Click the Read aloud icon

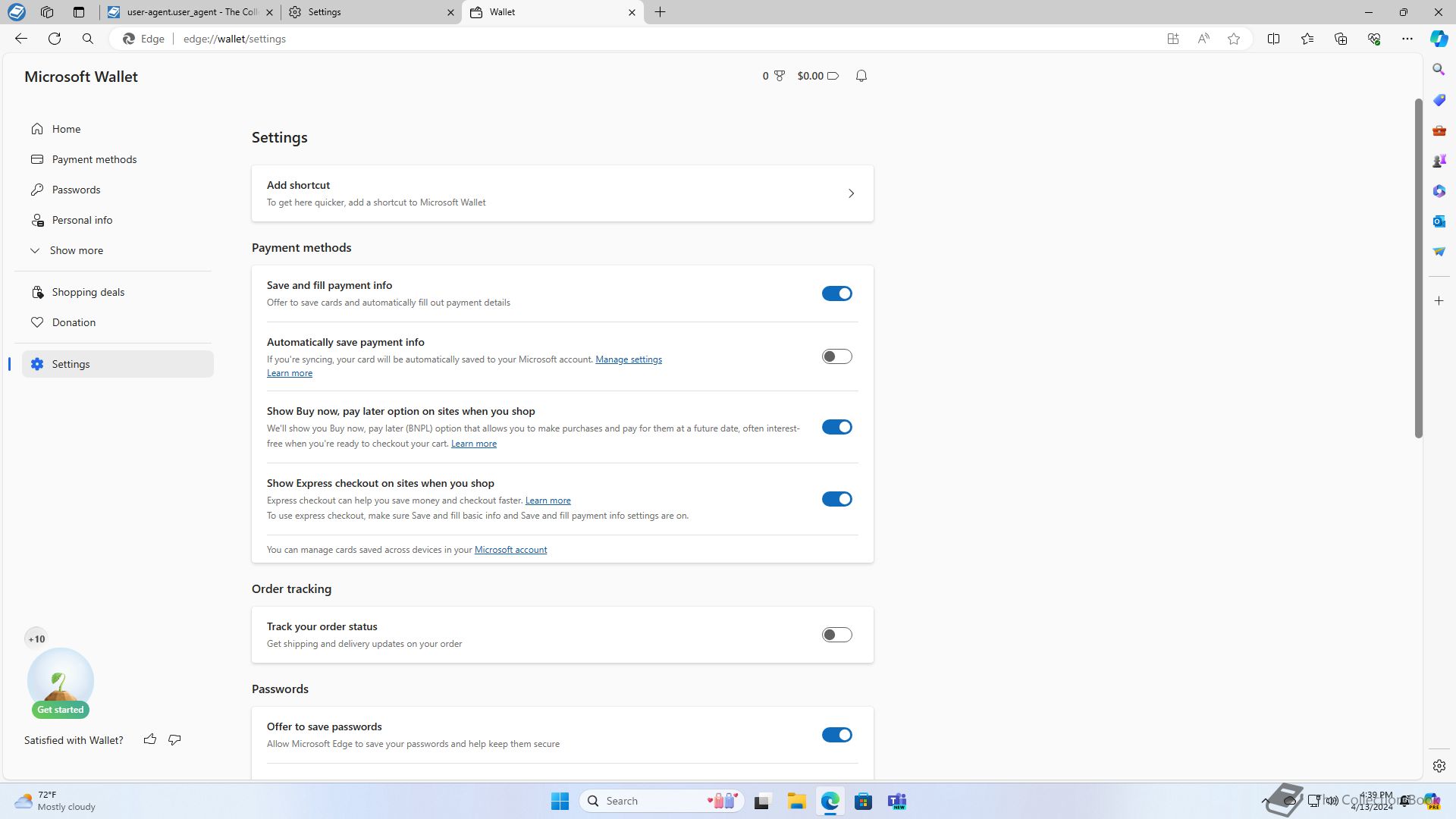1203,39
